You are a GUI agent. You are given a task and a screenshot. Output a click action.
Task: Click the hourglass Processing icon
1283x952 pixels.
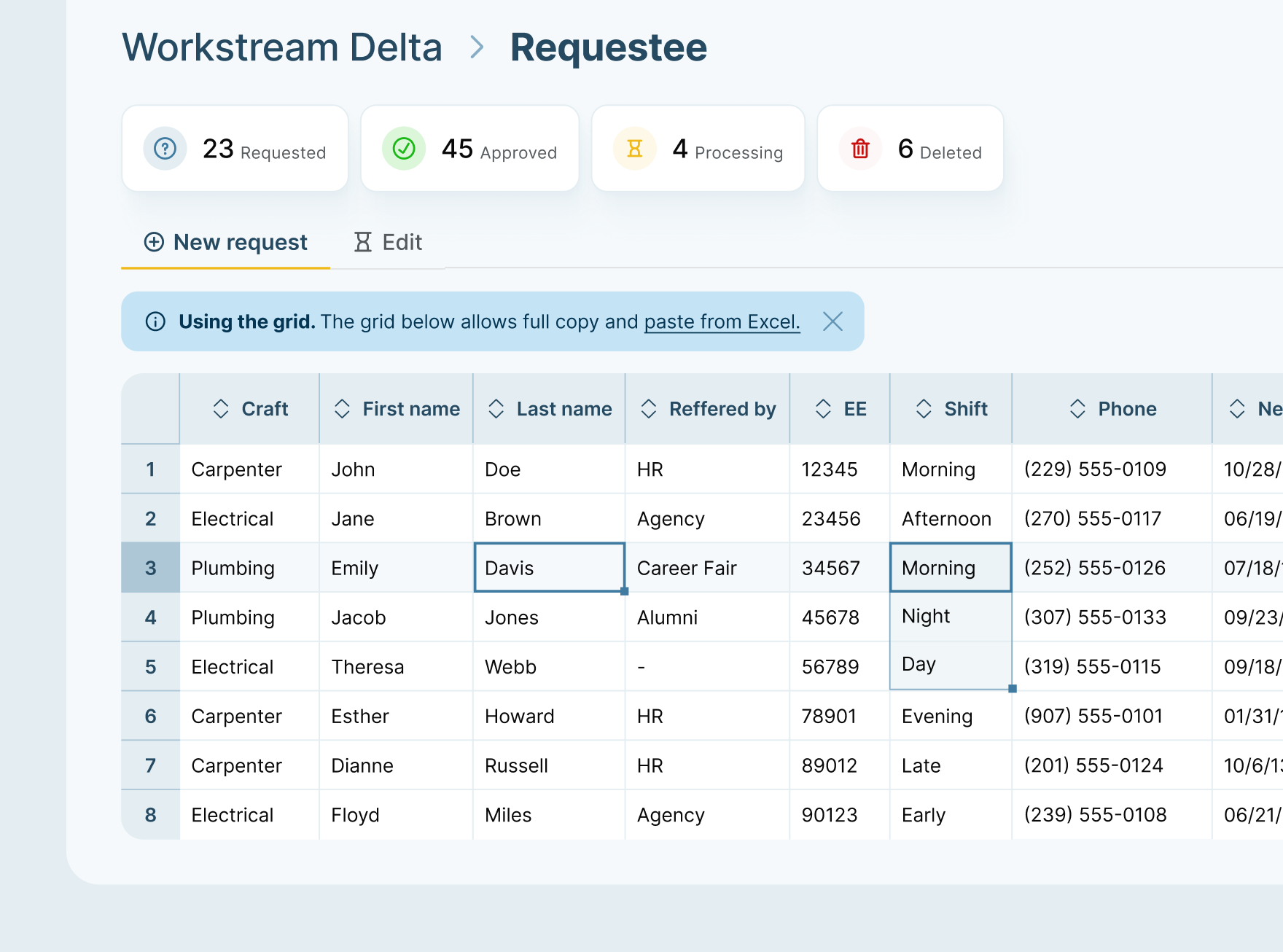[634, 149]
